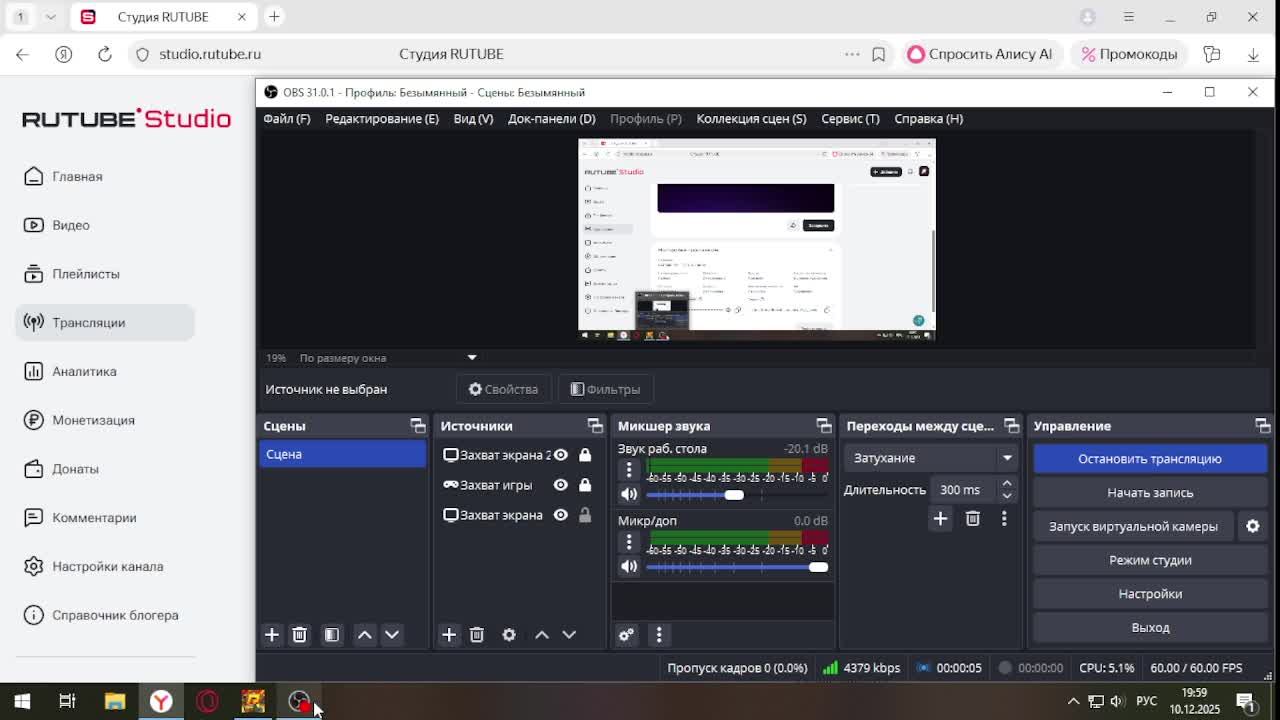The height and width of the screenshot is (720, 1280).
Task: Open options menu for Звук раб. стола
Action: [629, 469]
